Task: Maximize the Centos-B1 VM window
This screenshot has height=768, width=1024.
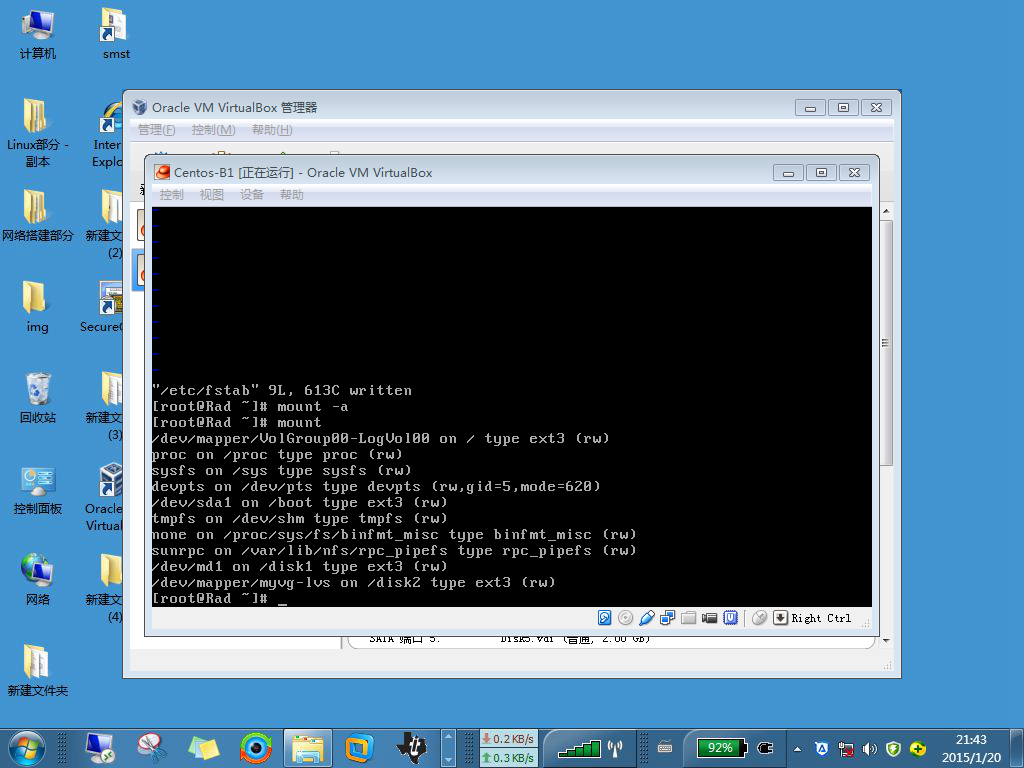Action: pos(822,172)
